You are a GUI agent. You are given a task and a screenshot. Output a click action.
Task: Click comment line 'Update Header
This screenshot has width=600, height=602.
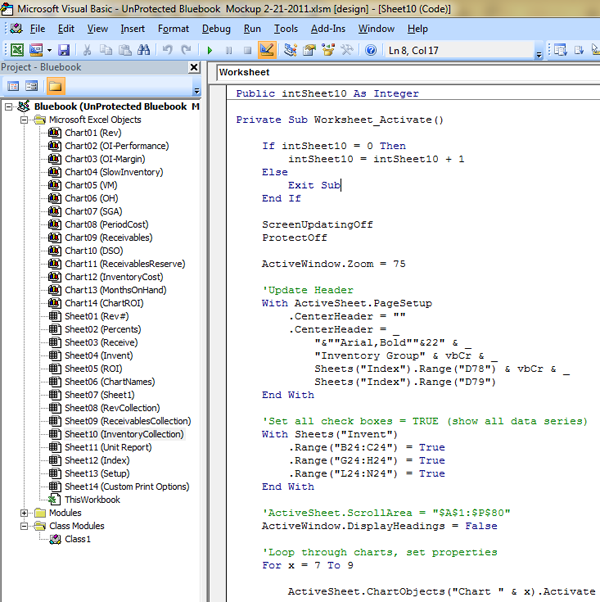point(307,290)
